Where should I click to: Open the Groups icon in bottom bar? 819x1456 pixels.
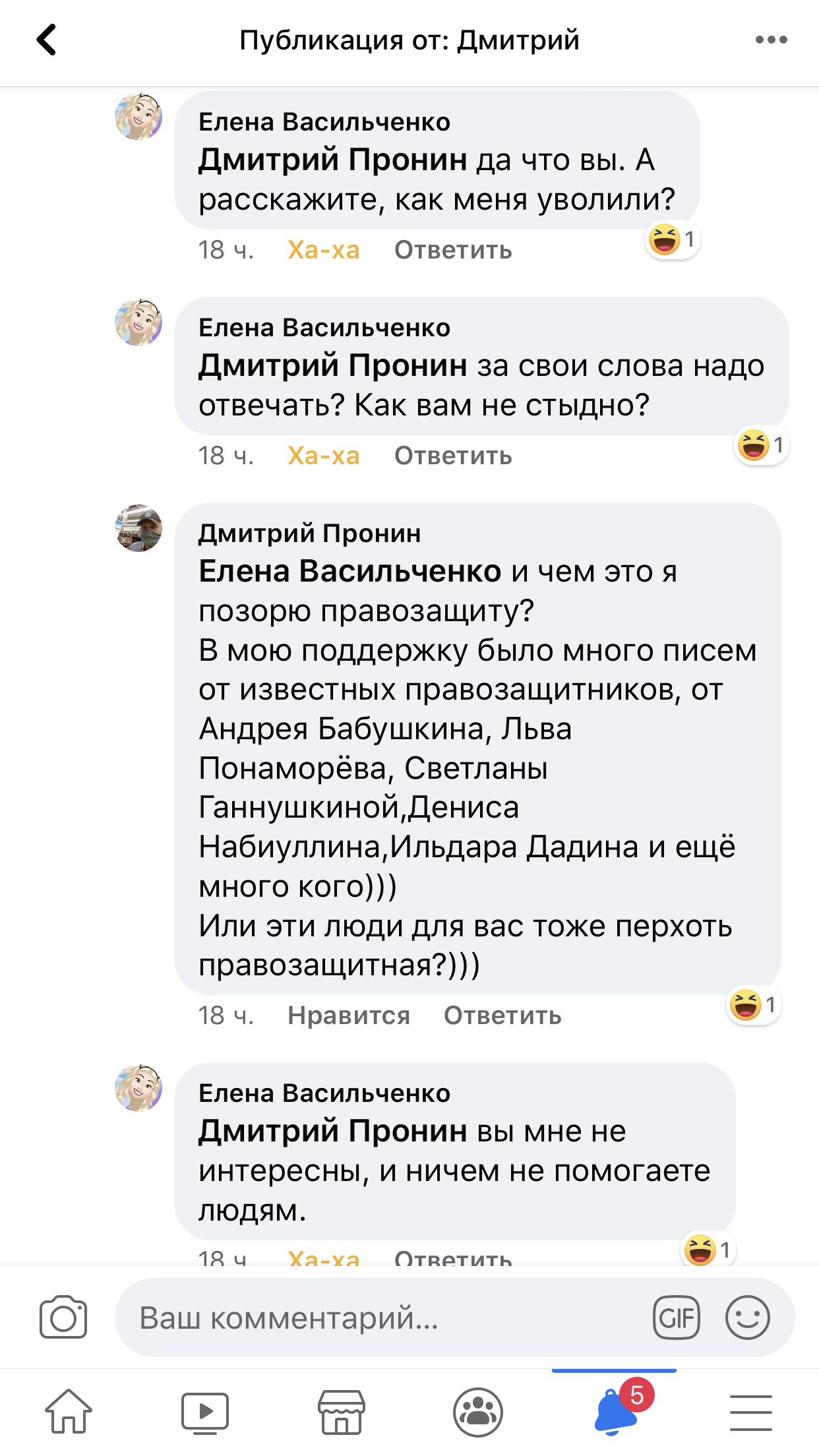pyautogui.click(x=478, y=1412)
